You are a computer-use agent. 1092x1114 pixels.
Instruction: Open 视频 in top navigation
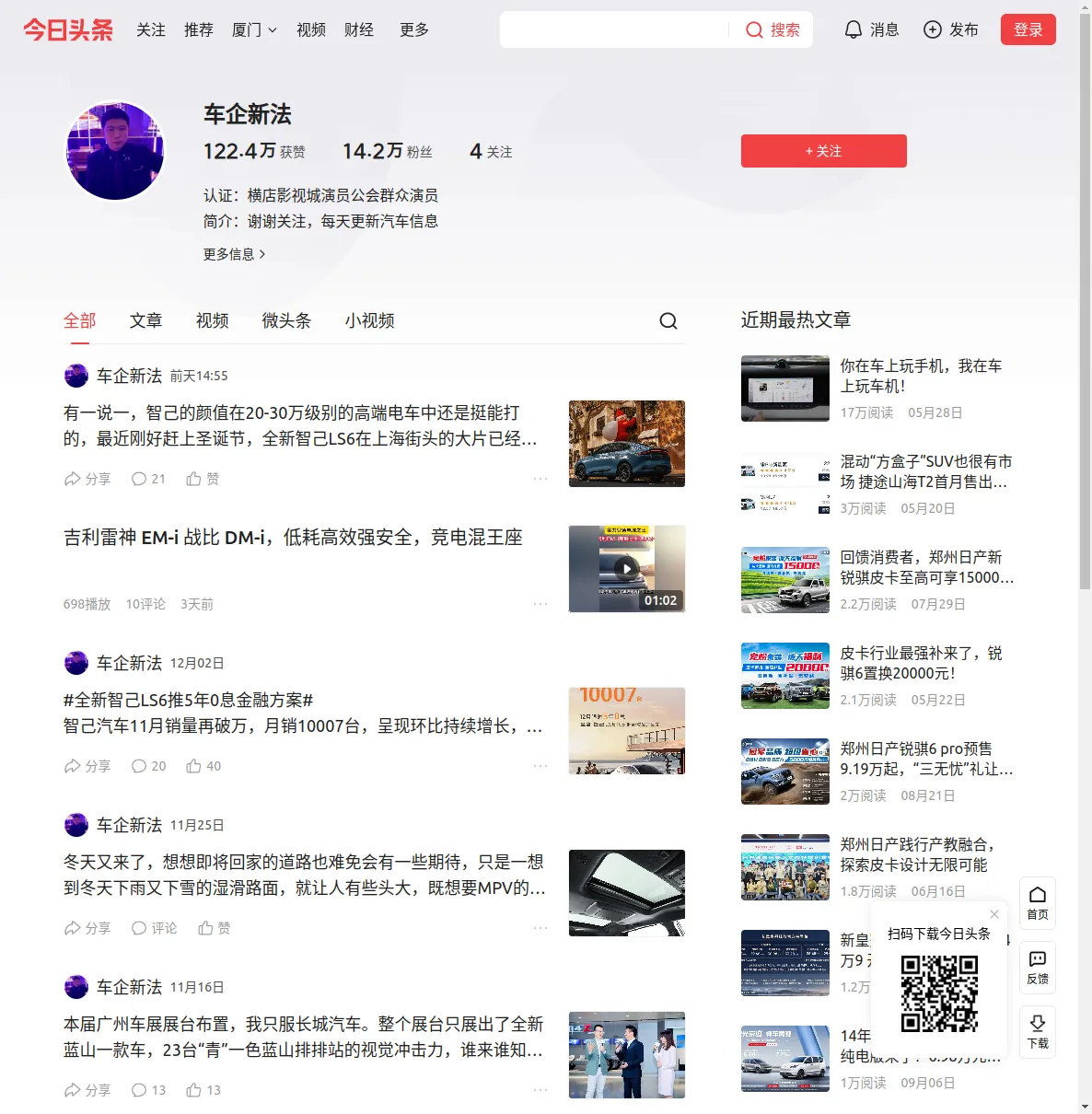pyautogui.click(x=311, y=29)
